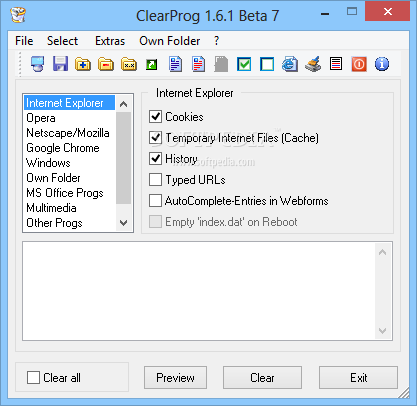Click the program list scrollbar thumb
The height and width of the screenshot is (406, 417).
123,158
